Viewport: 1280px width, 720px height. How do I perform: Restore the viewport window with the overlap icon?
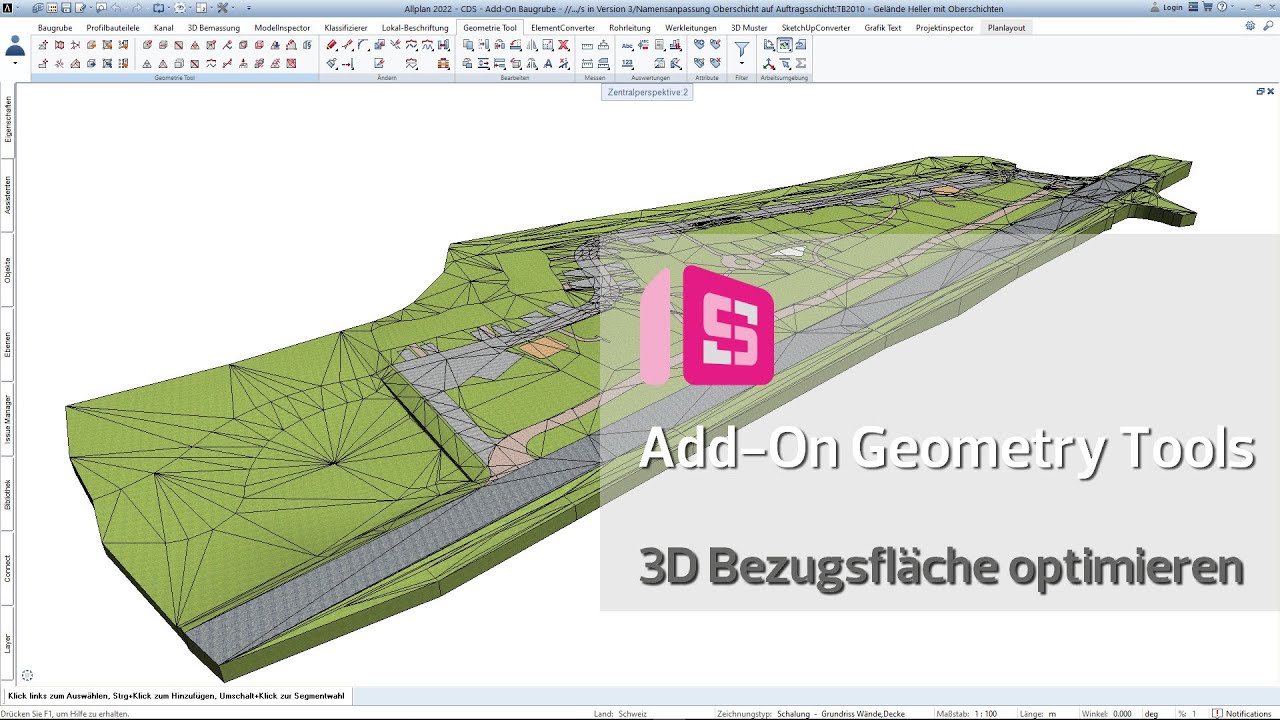(x=1260, y=91)
